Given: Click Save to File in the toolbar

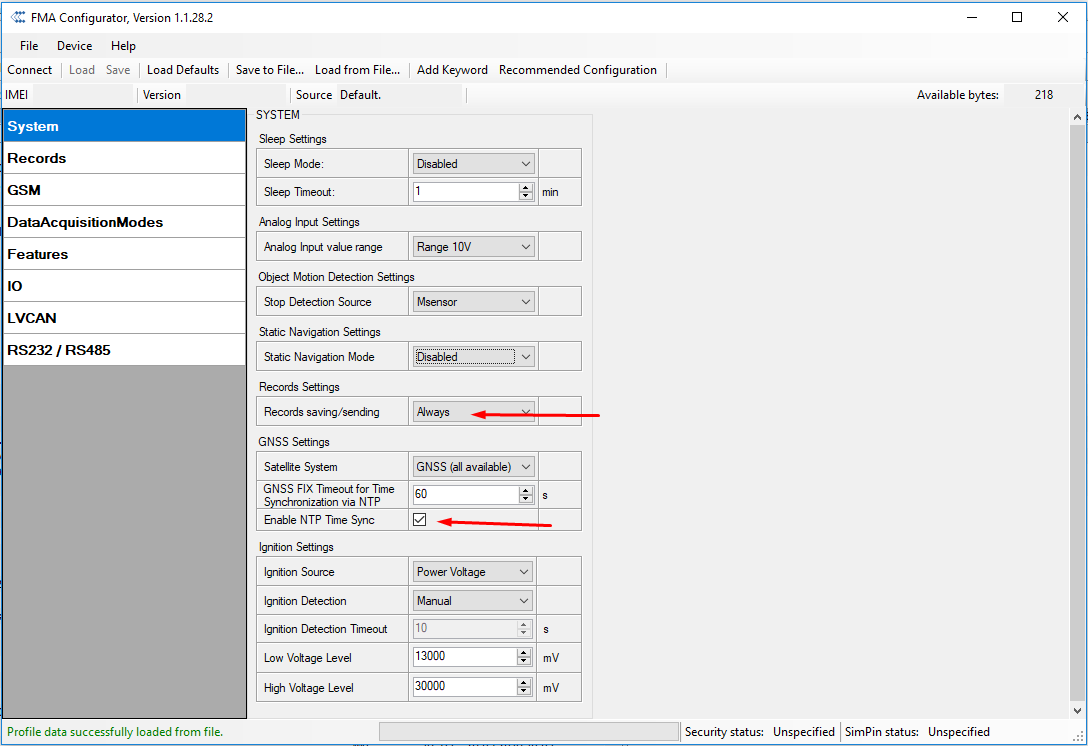Looking at the screenshot, I should coord(270,70).
